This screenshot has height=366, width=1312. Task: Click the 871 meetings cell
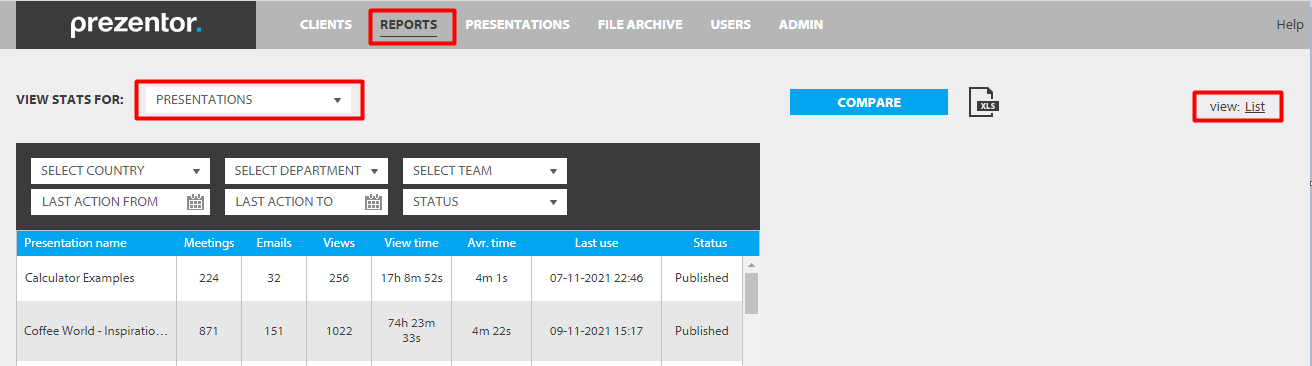tap(209, 331)
